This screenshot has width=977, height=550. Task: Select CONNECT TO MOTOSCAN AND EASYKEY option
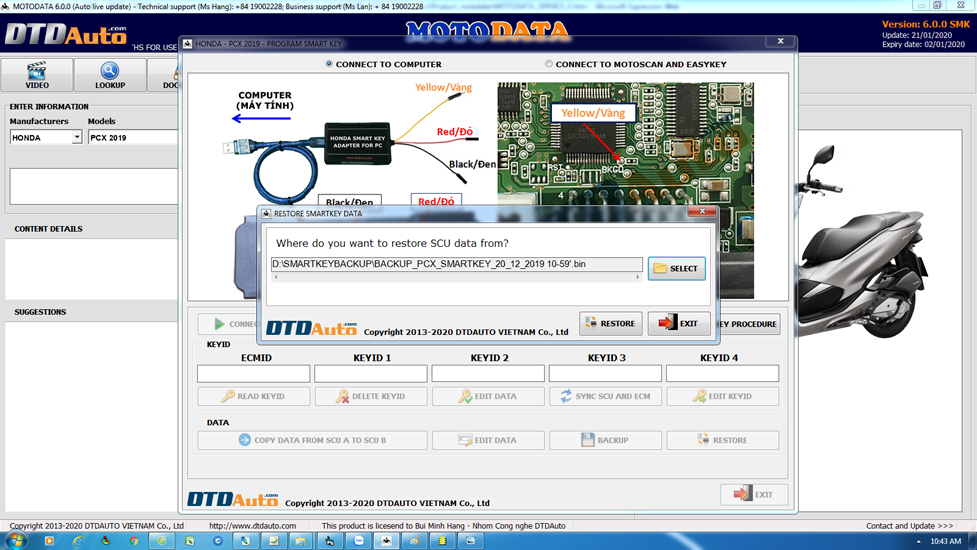[x=548, y=64]
